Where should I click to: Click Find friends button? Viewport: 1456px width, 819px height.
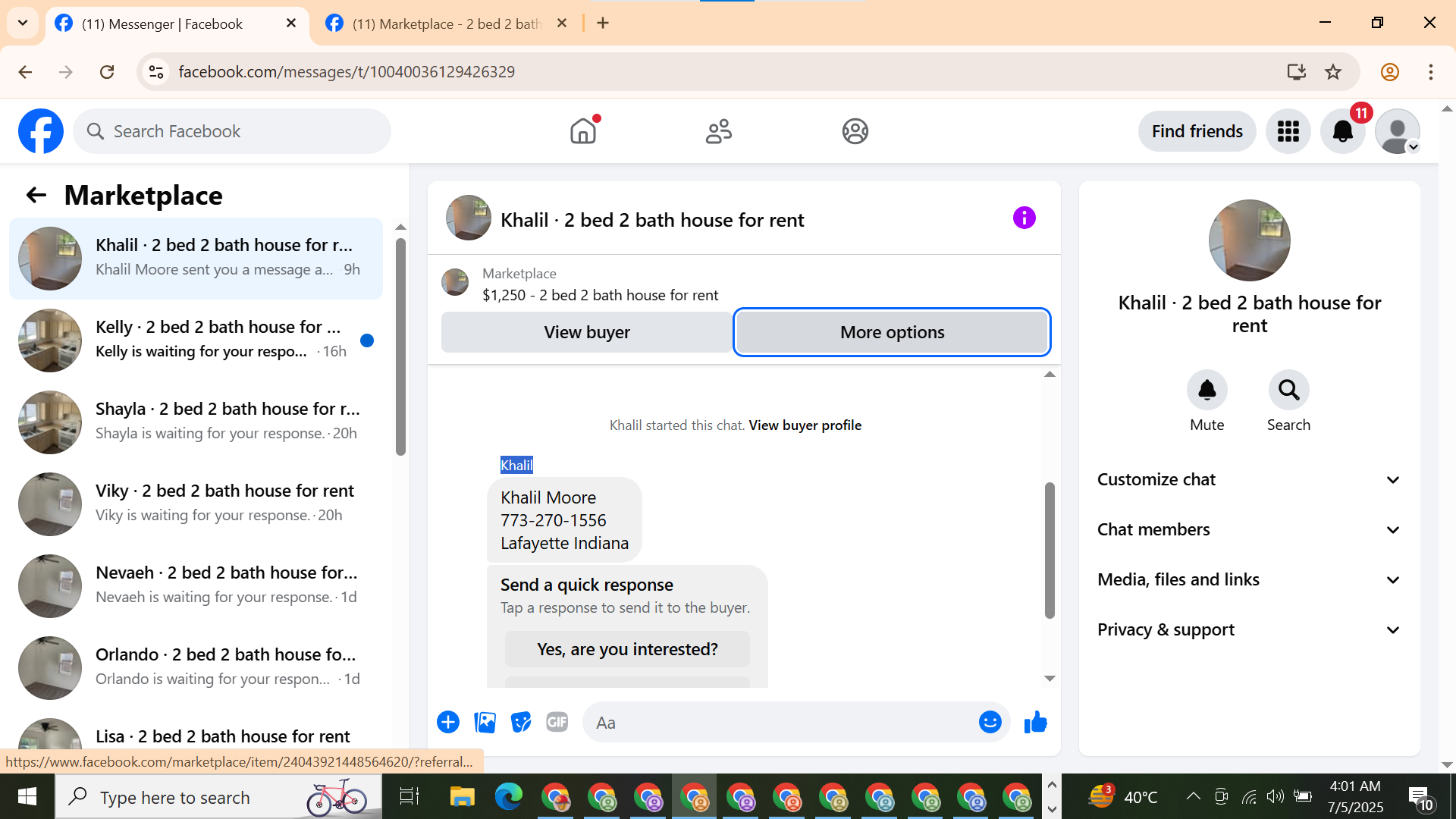pos(1197,131)
